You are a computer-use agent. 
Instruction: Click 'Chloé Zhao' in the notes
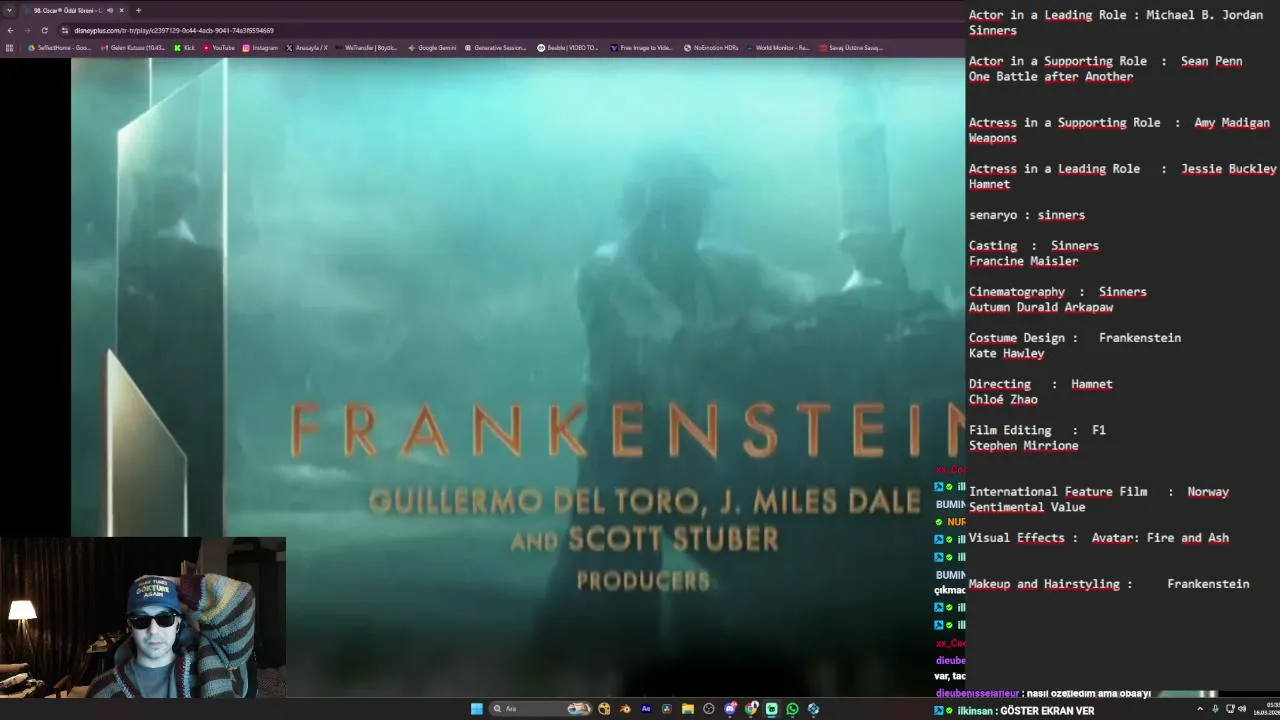[x=1003, y=400]
